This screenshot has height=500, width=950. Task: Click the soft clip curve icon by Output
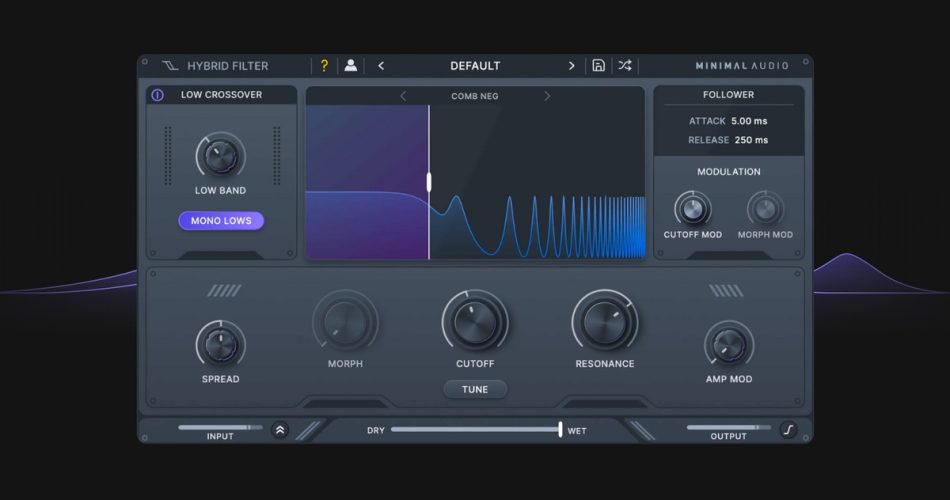(788, 430)
